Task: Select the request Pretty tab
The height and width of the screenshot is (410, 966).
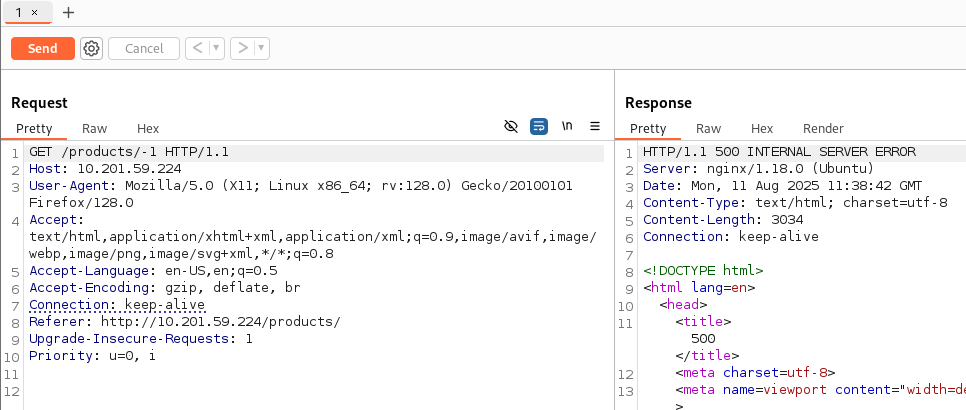Action: click(x=34, y=128)
